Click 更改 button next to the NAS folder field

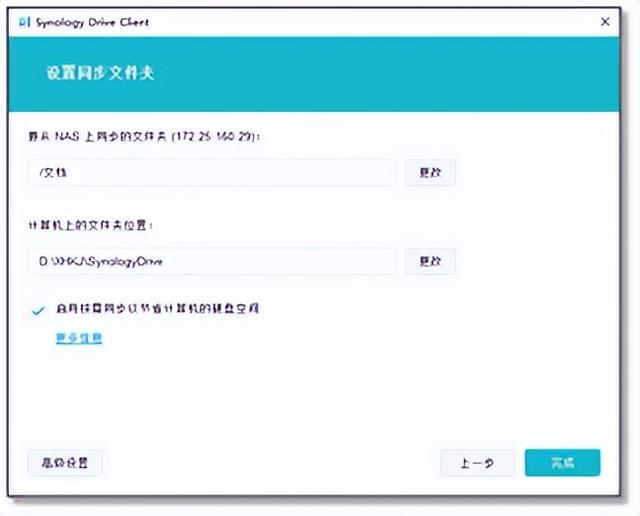coord(430,173)
